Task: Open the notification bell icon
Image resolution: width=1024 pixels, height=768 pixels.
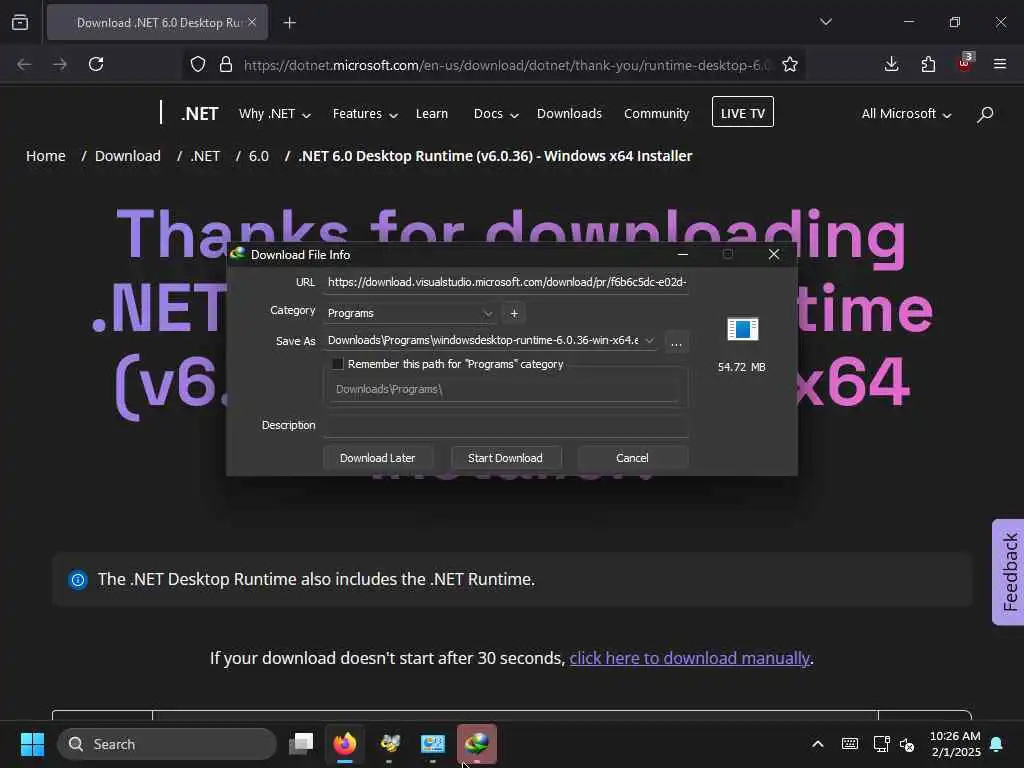Action: click(x=997, y=744)
